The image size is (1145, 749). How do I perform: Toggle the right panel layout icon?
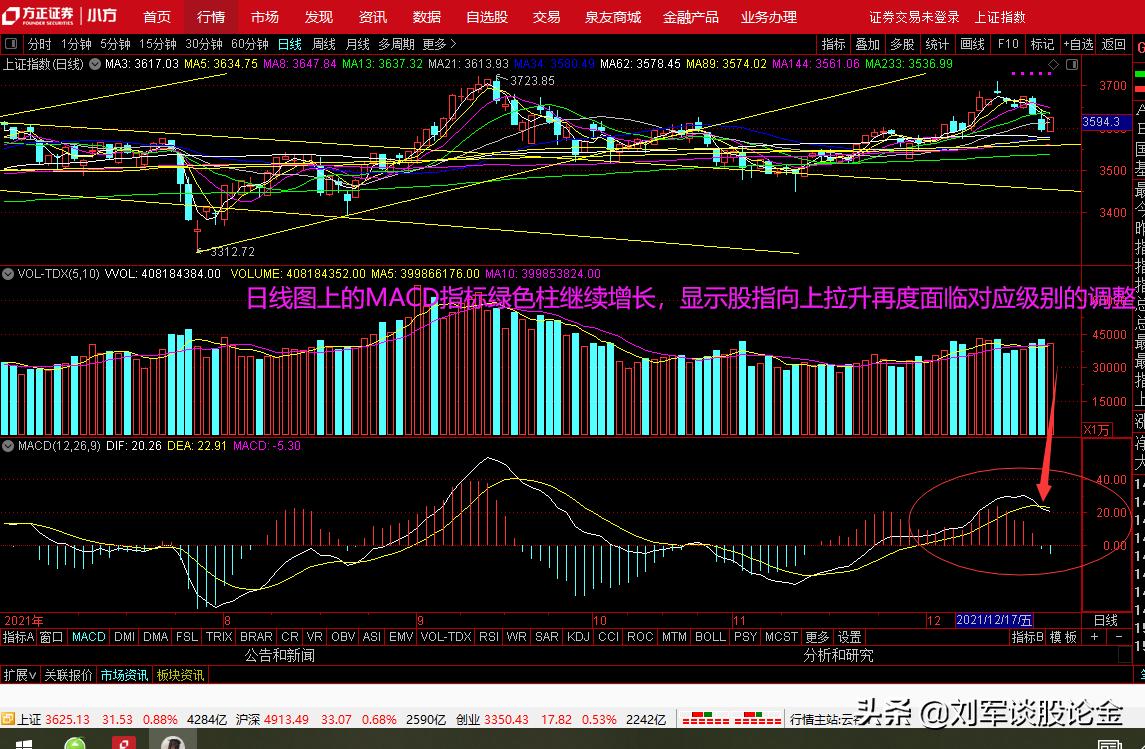point(1072,65)
